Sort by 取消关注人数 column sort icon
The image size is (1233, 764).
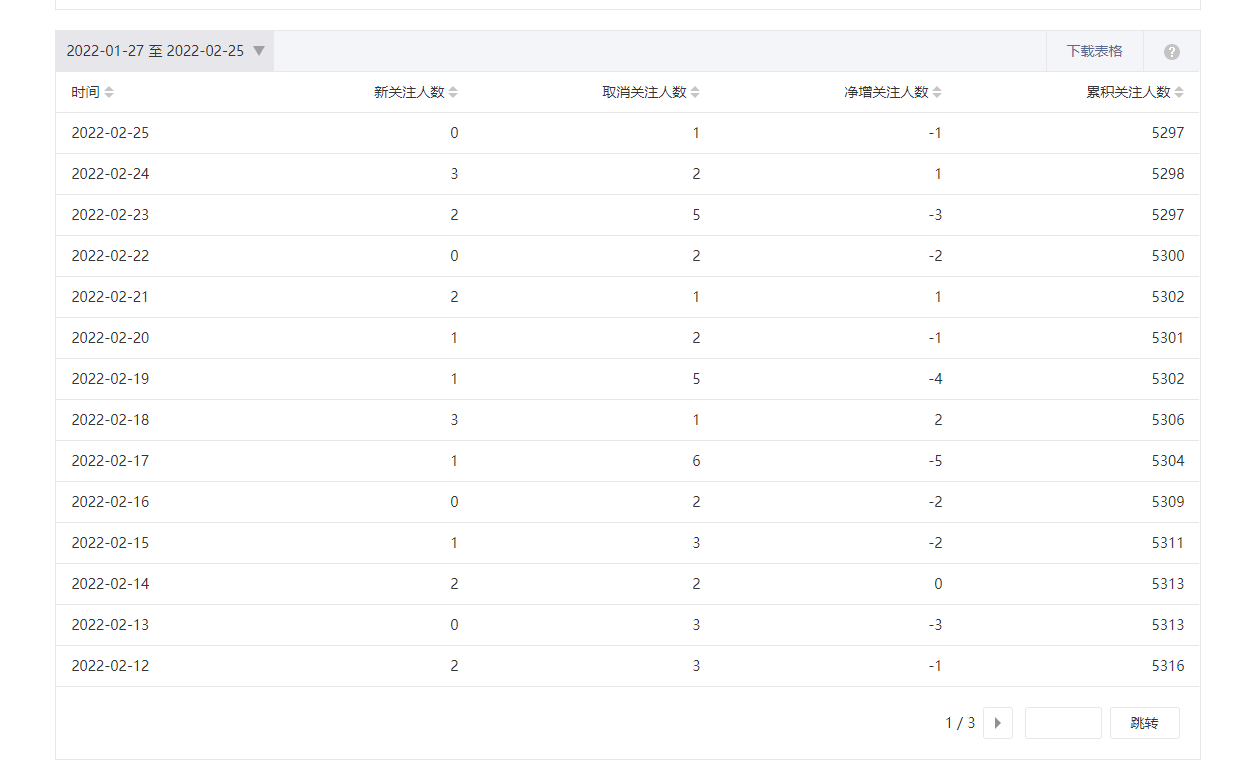(x=695, y=92)
